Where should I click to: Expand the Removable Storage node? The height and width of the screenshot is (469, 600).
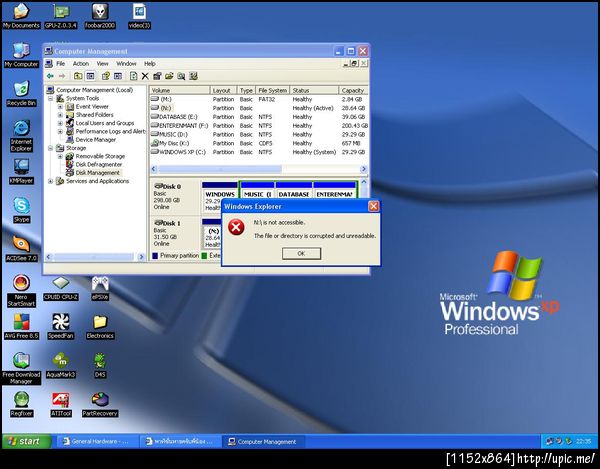pos(60,156)
